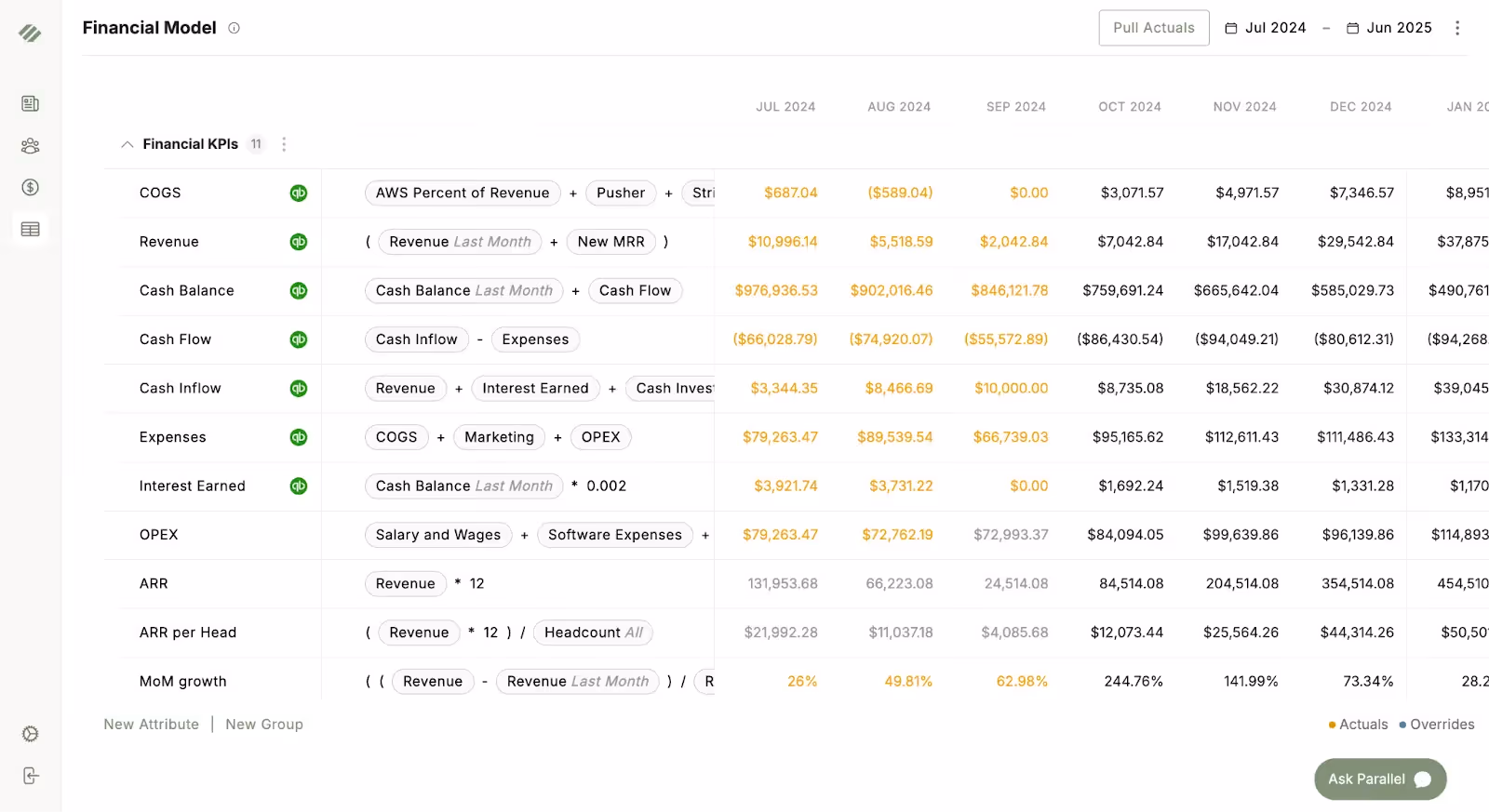Click Cash Balance Last Month chip in Interest Earned row
Image resolution: width=1489 pixels, height=812 pixels.
tap(464, 486)
